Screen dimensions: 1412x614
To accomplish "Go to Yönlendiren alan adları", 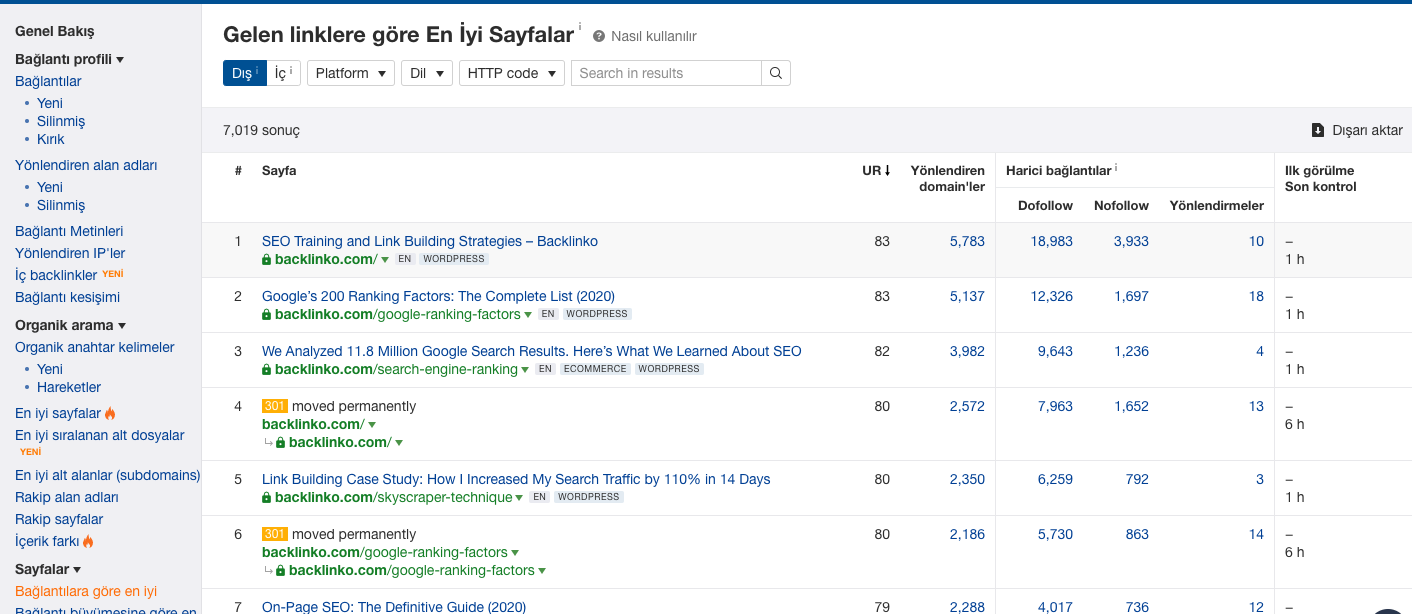I will (x=86, y=165).
